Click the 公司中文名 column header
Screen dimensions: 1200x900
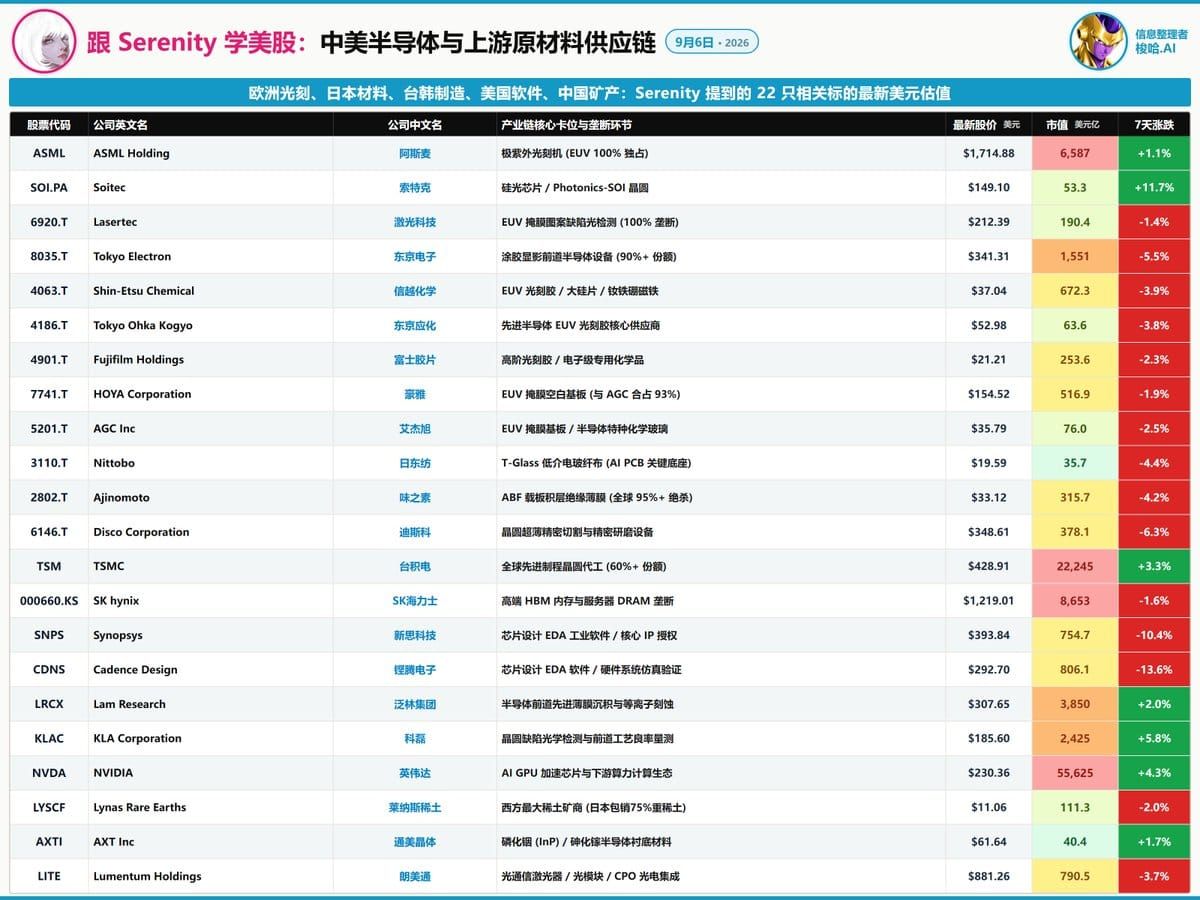(415, 125)
